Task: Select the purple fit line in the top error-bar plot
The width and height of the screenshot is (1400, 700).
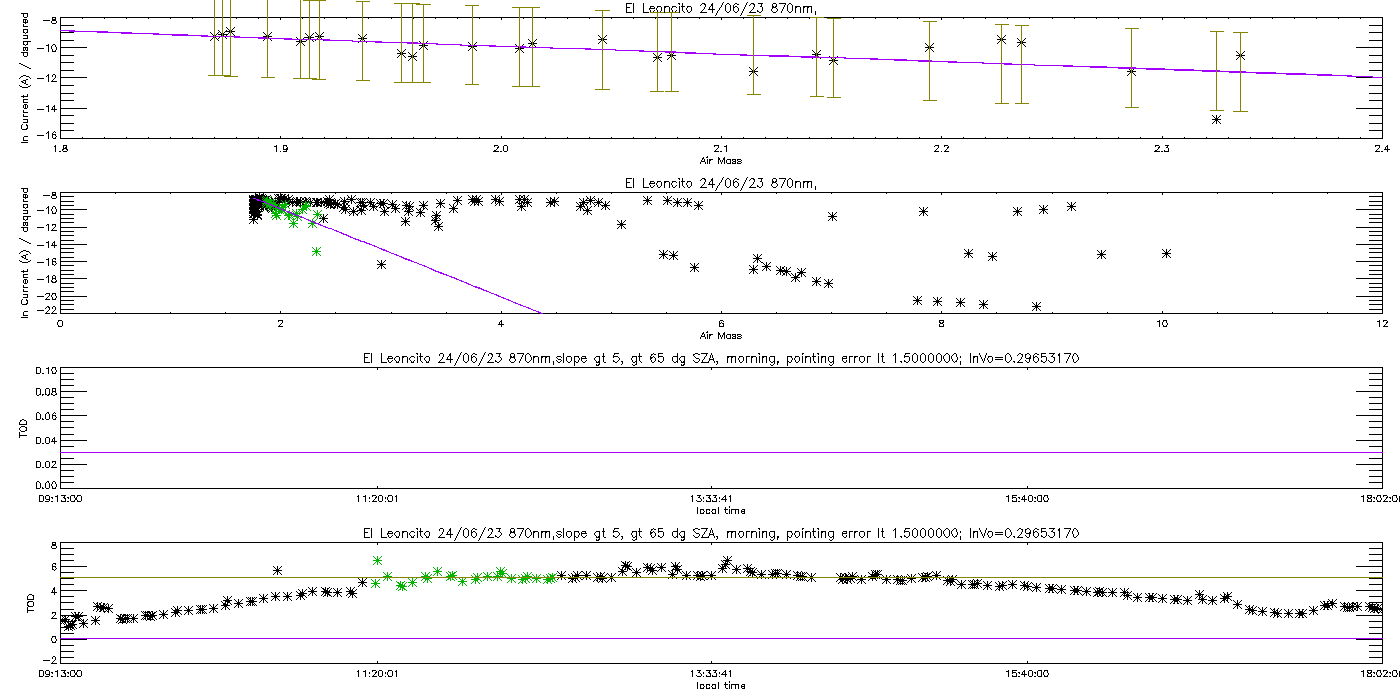Action: (720, 53)
